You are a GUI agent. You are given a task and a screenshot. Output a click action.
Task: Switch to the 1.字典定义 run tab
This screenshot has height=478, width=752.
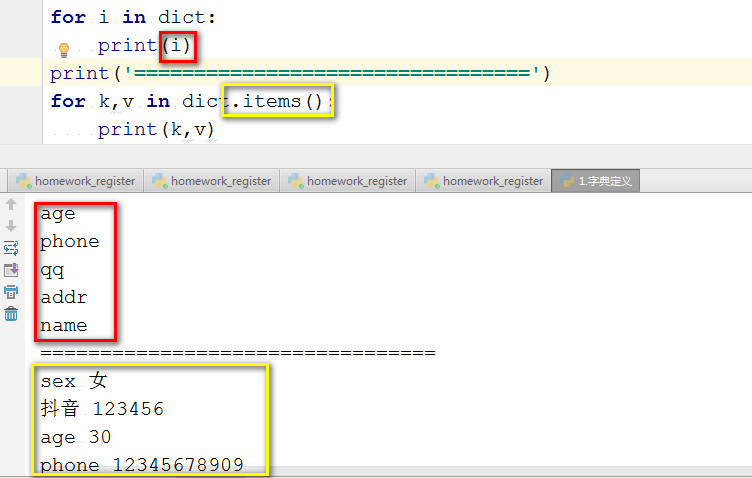click(596, 181)
